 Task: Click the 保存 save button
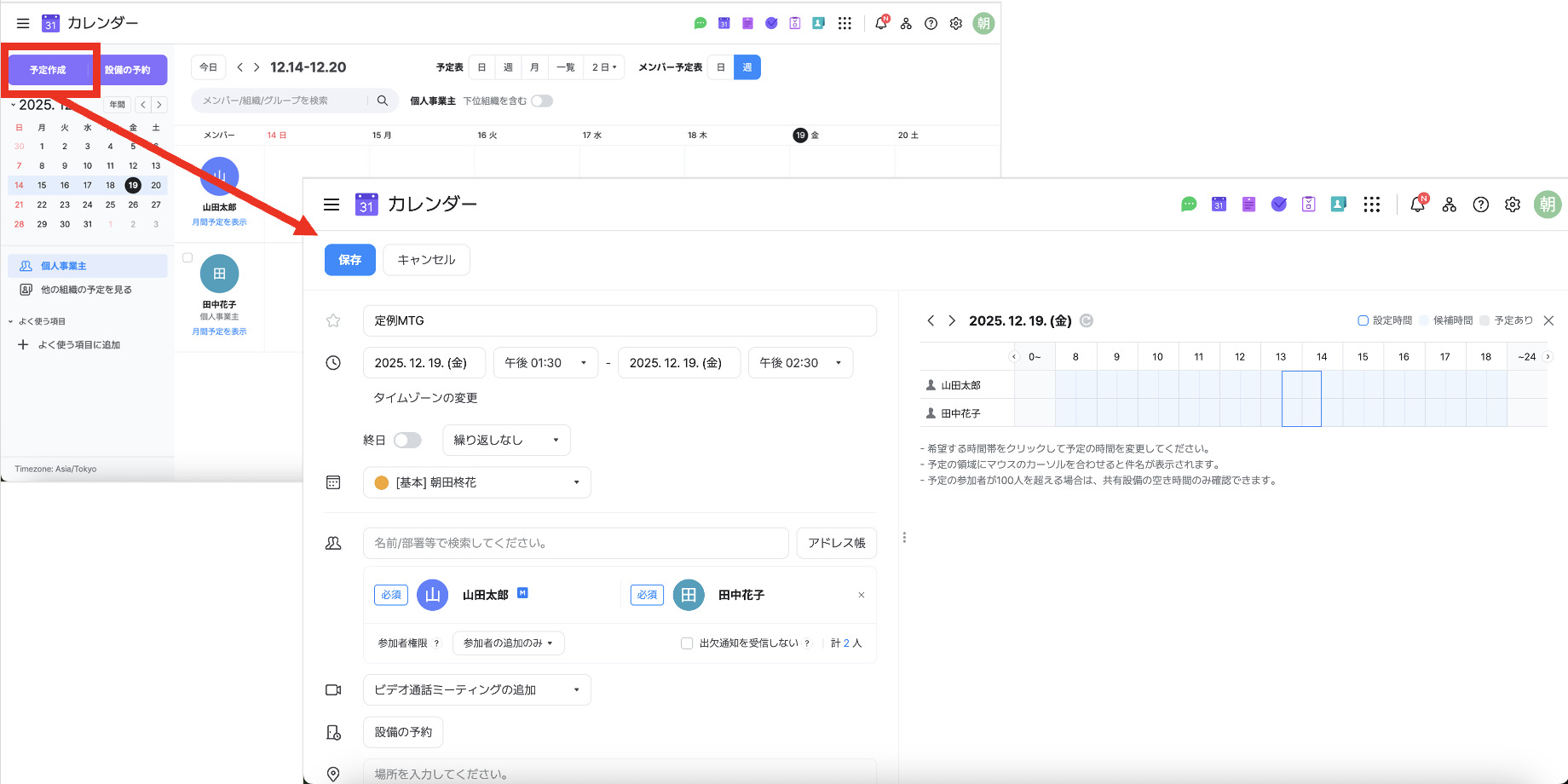(x=349, y=260)
